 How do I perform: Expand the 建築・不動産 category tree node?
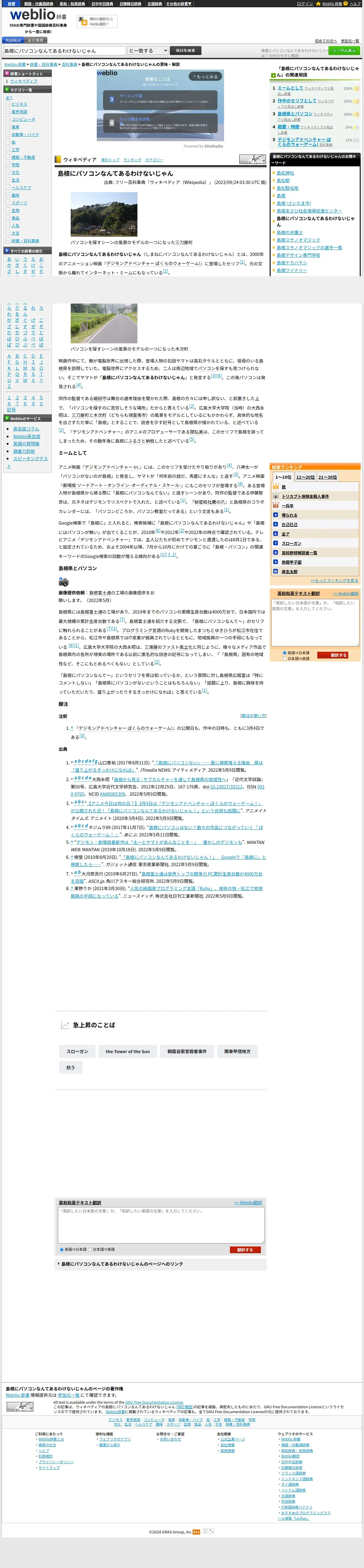pyautogui.click(x=8, y=157)
